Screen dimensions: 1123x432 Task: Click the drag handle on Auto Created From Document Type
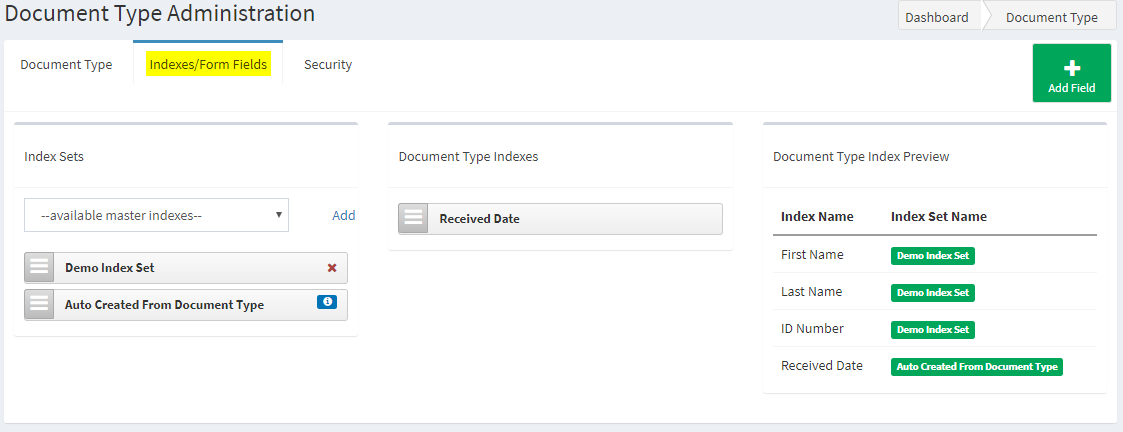coord(39,304)
